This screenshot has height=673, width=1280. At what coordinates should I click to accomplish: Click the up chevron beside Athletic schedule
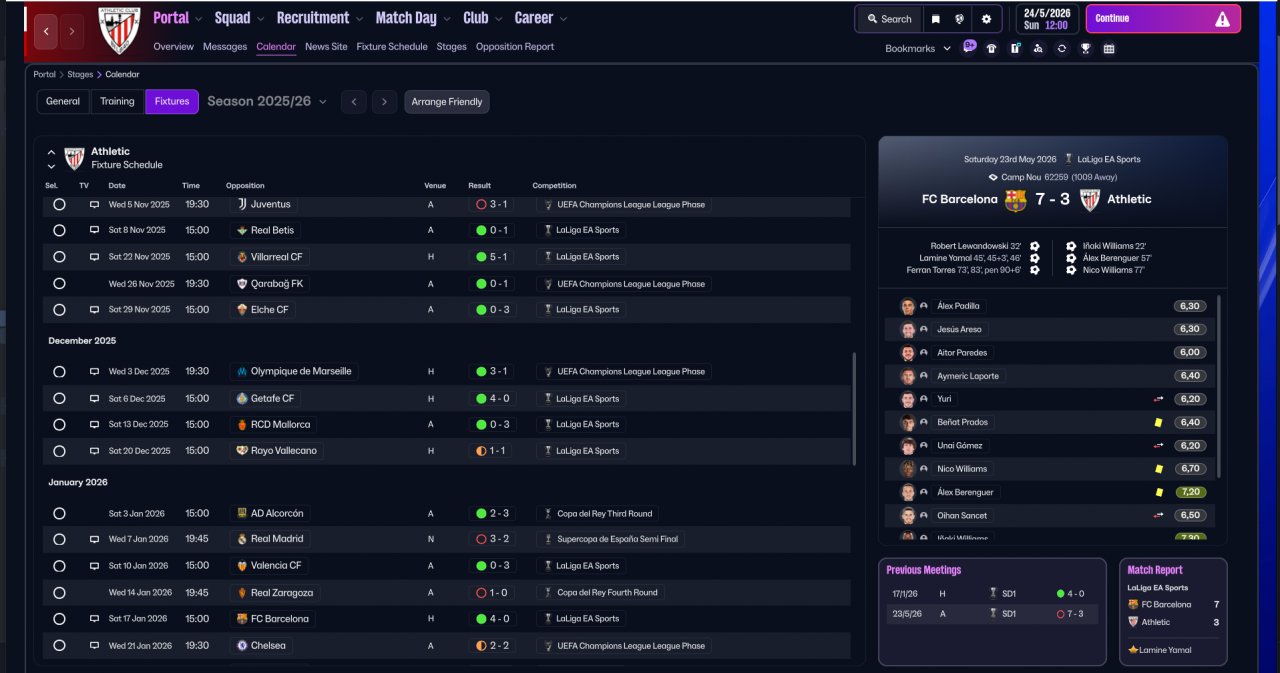[x=51, y=152]
